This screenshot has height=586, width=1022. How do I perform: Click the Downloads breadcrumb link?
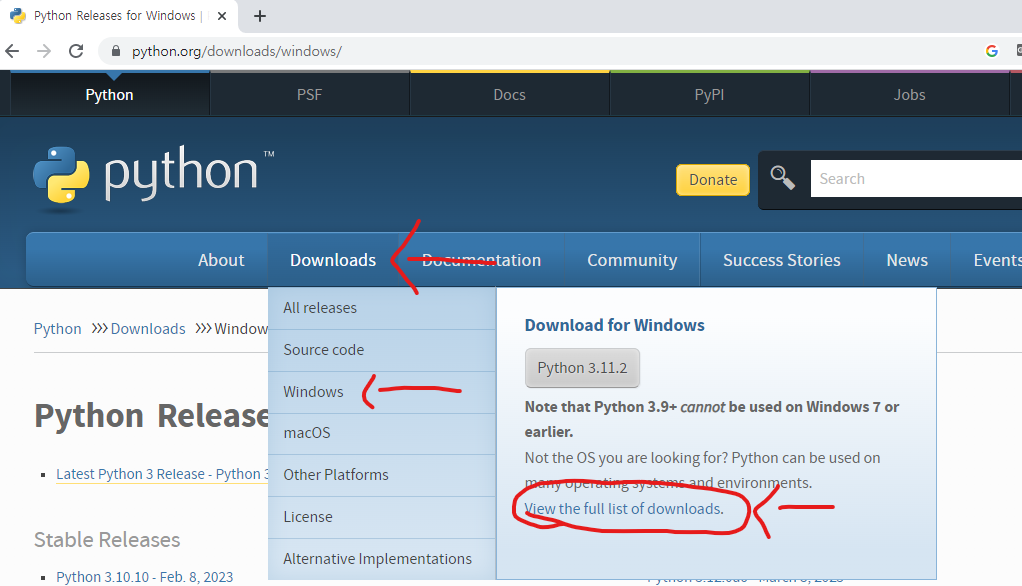(148, 329)
